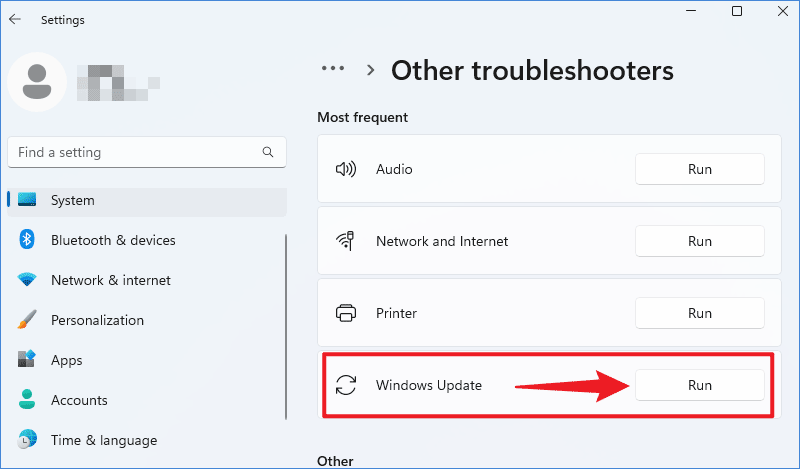Close the Settings window
Image resolution: width=800 pixels, height=469 pixels.
coord(783,11)
